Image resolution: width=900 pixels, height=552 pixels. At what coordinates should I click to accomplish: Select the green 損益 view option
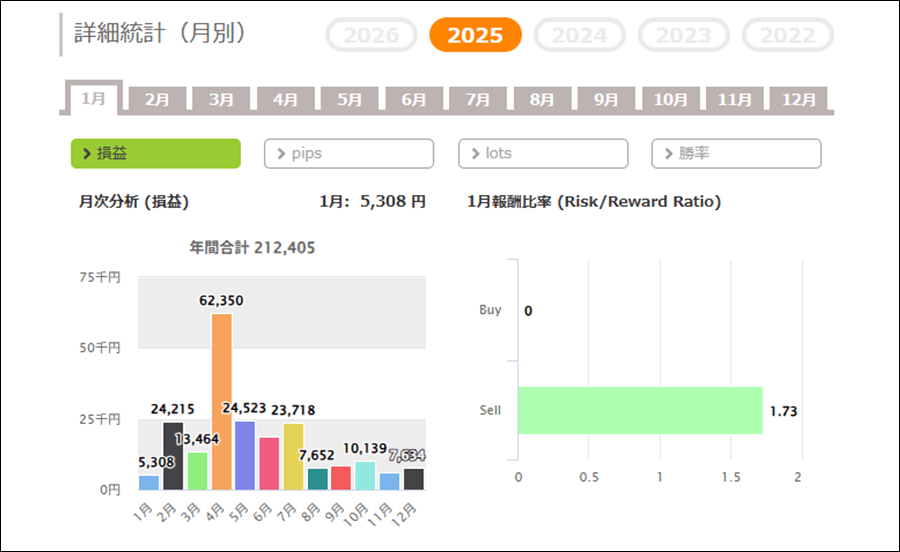click(x=156, y=154)
